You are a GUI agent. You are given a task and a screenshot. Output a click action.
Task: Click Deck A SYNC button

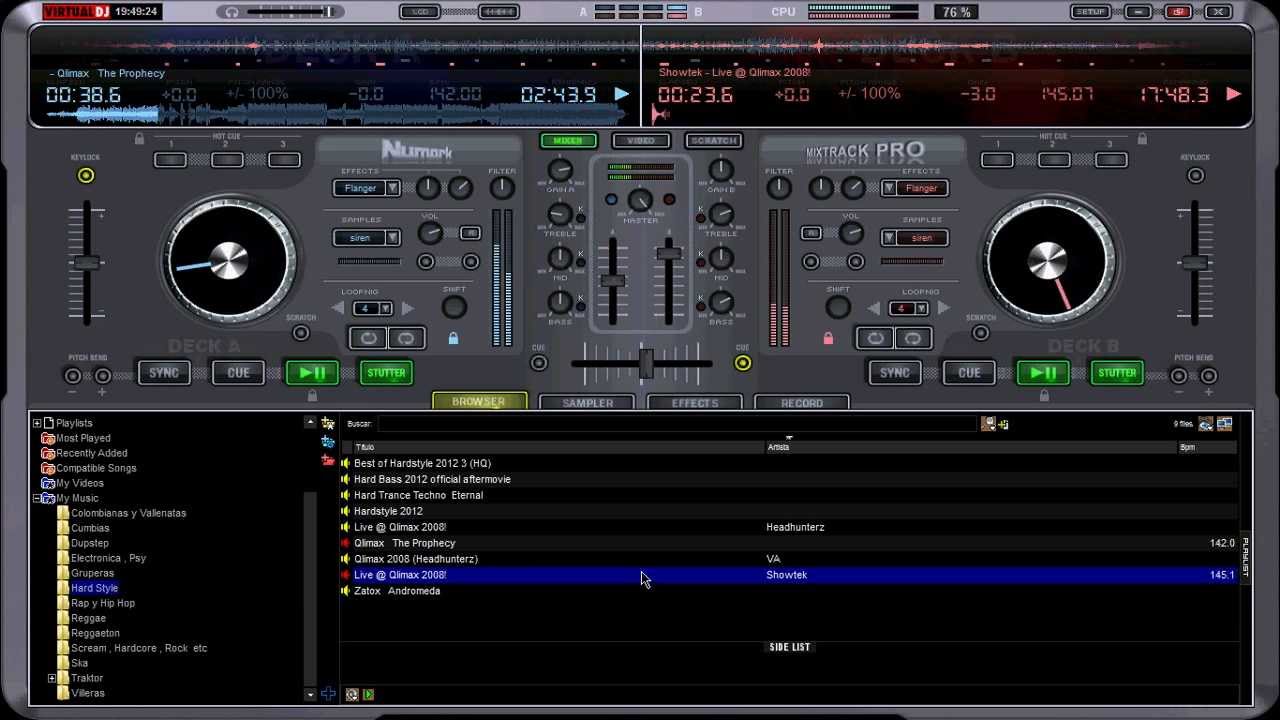coord(164,373)
